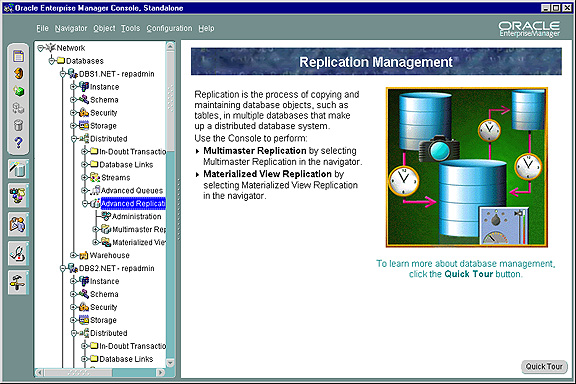Select Database Links under DBS1.NET
The width and height of the screenshot is (576, 384).
point(126,165)
